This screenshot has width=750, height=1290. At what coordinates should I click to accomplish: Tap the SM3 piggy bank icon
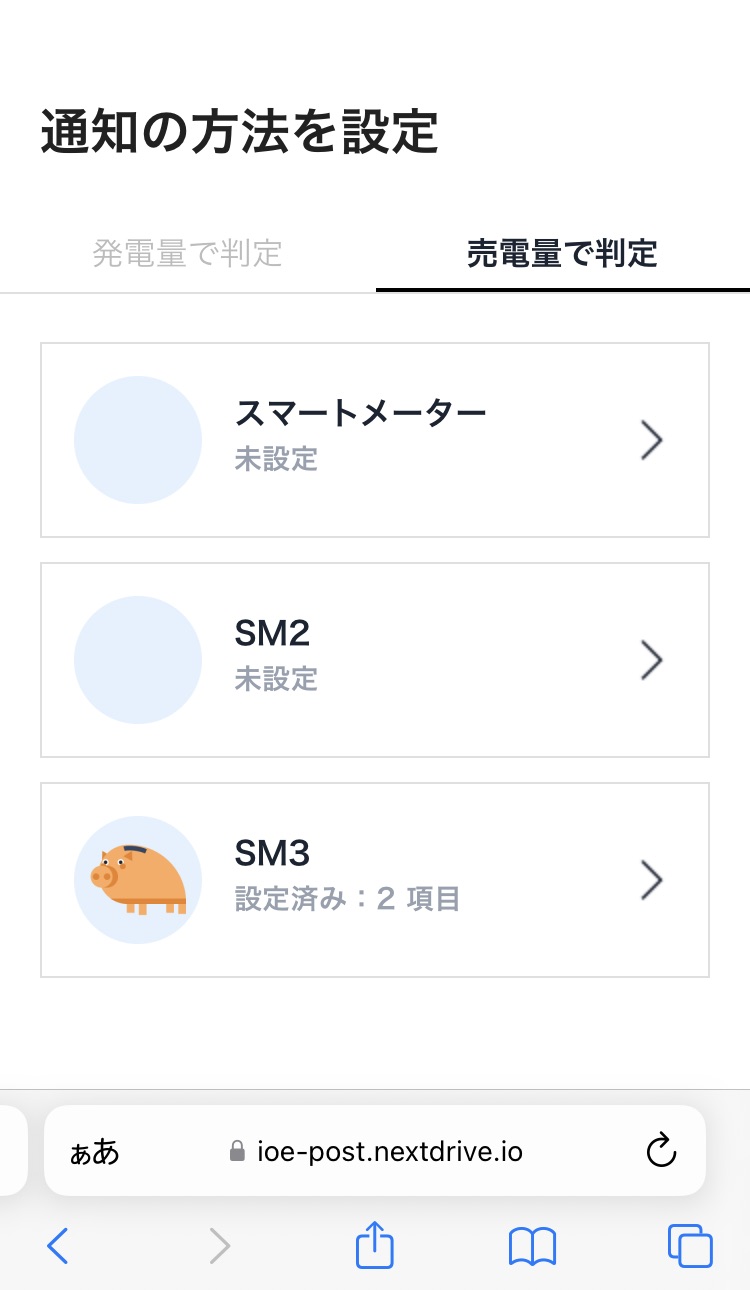pyautogui.click(x=138, y=880)
